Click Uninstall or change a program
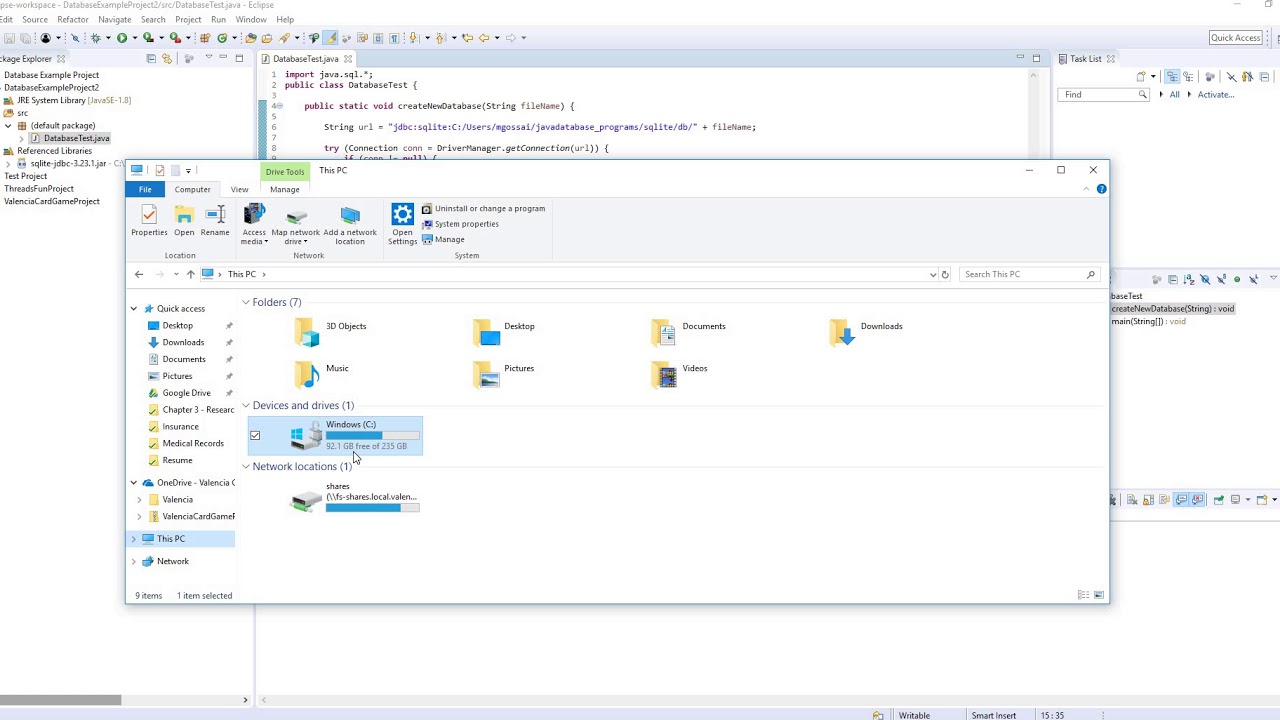The image size is (1280, 720). (483, 209)
